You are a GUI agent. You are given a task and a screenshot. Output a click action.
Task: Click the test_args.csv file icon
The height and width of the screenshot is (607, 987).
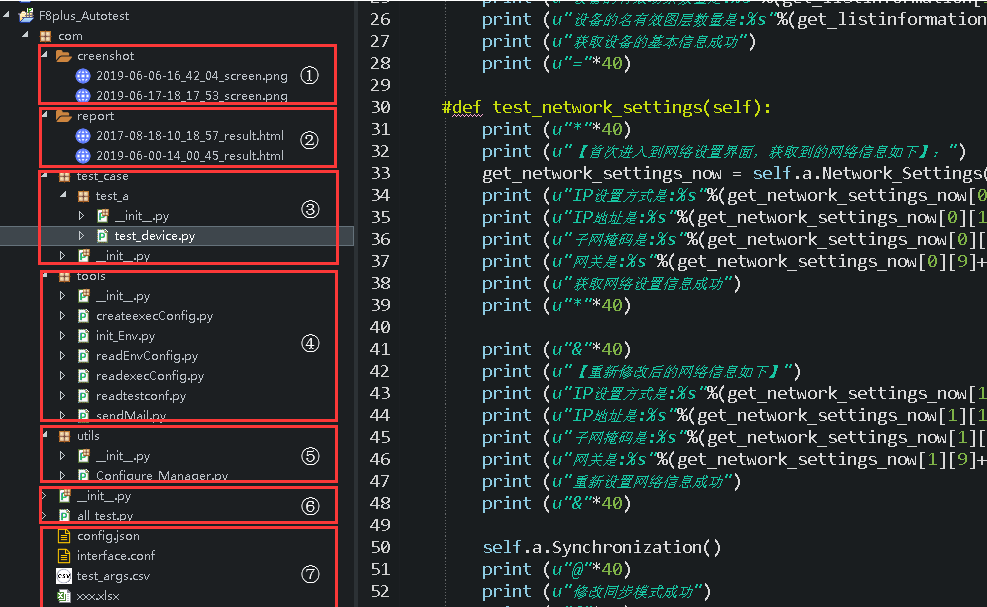(x=64, y=576)
